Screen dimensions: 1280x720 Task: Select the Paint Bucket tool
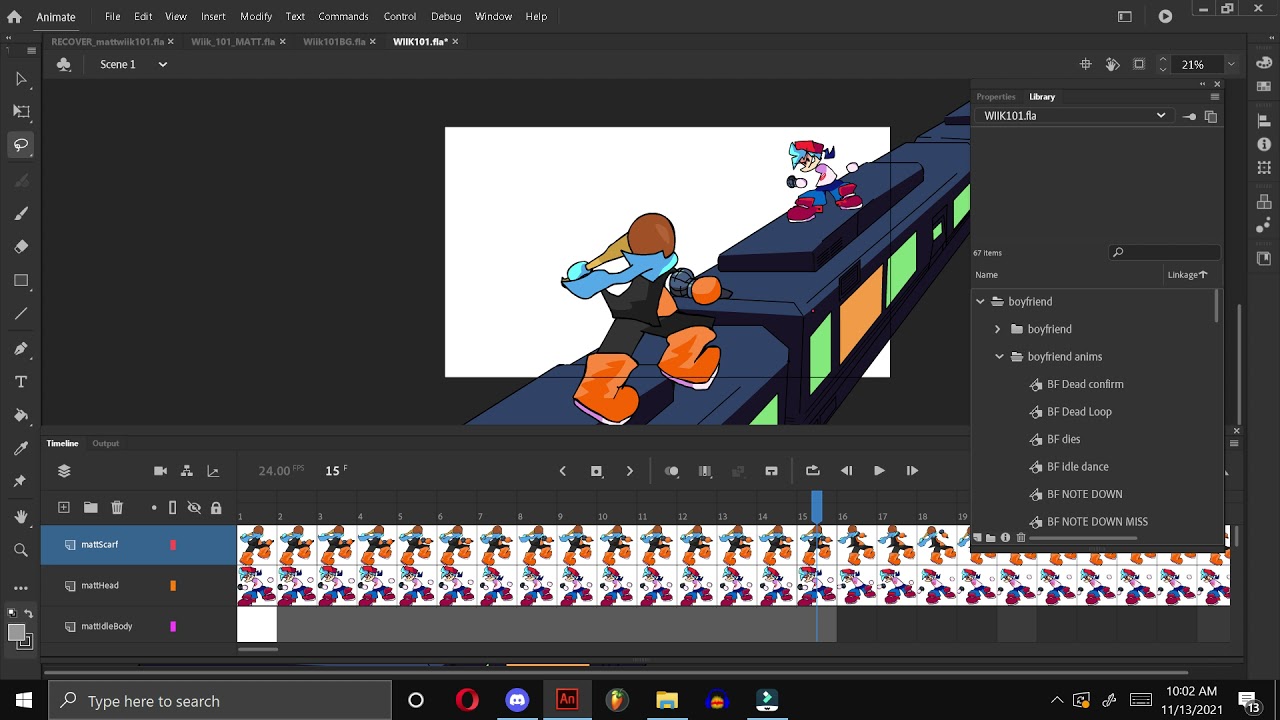click(x=21, y=415)
